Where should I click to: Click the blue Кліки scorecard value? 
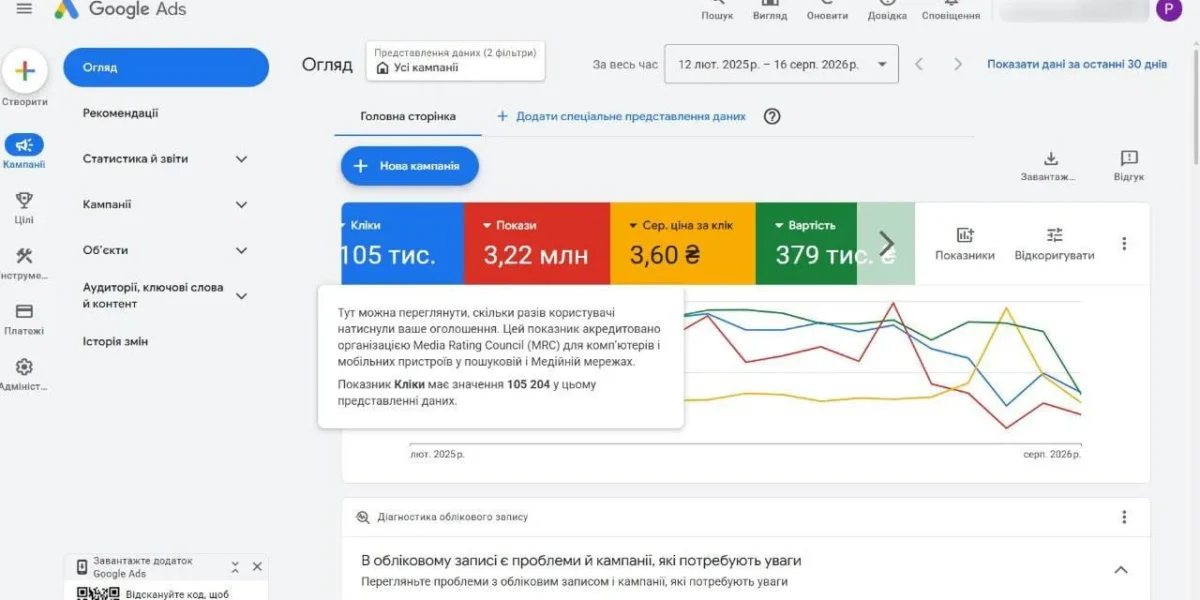pos(389,255)
